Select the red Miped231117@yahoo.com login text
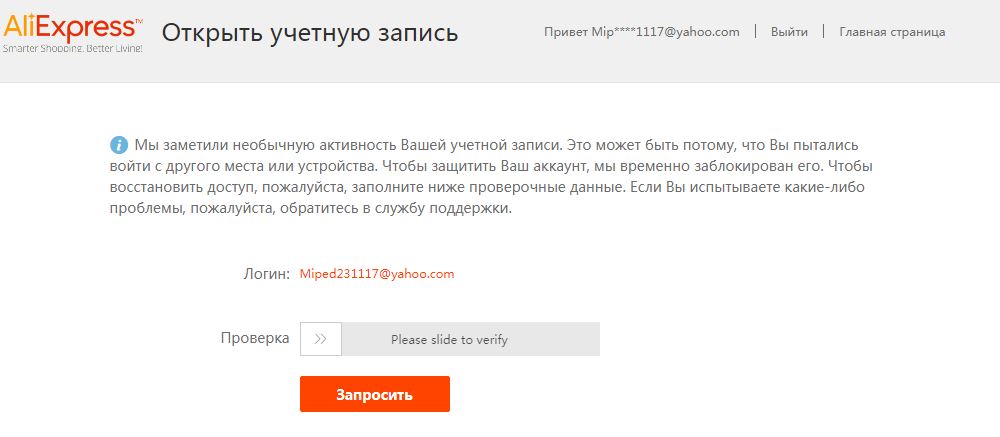 coord(377,273)
